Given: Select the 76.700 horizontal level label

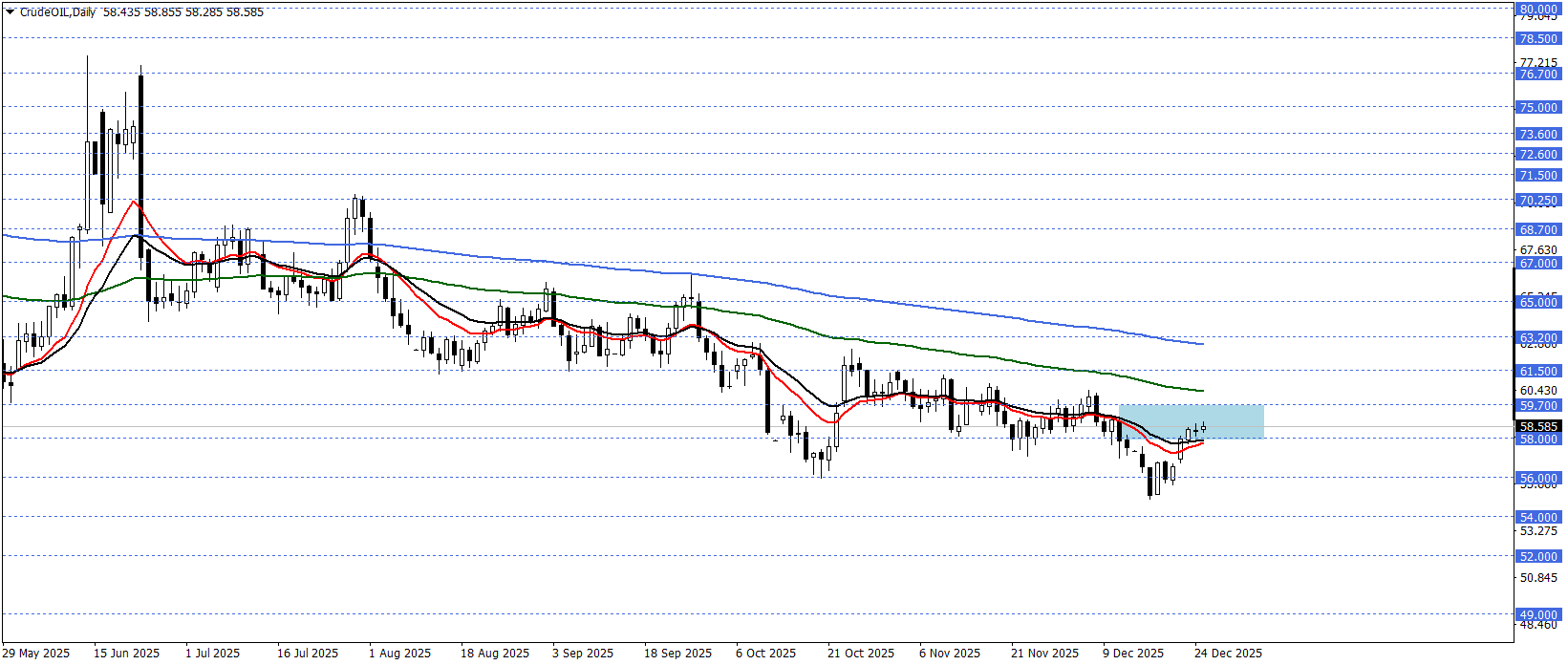Looking at the screenshot, I should click(1538, 74).
